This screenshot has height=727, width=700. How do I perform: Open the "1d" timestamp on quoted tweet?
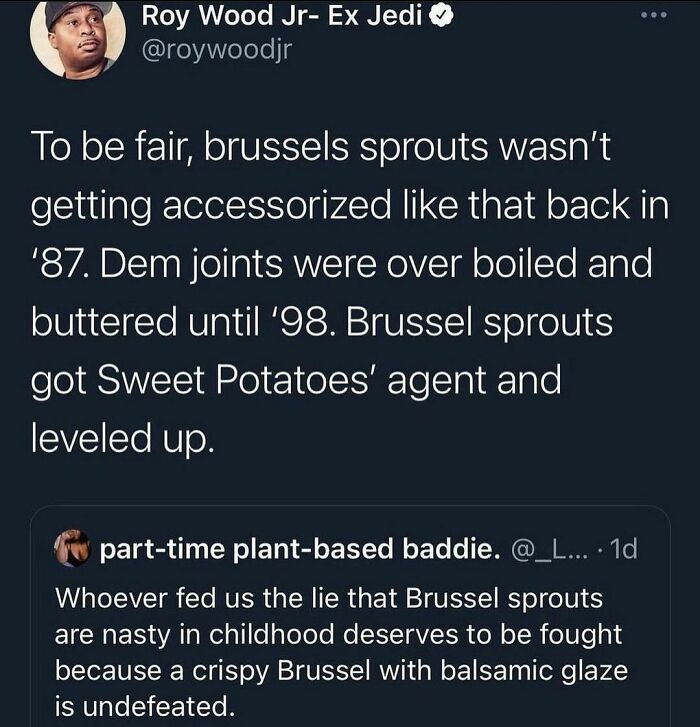point(624,548)
